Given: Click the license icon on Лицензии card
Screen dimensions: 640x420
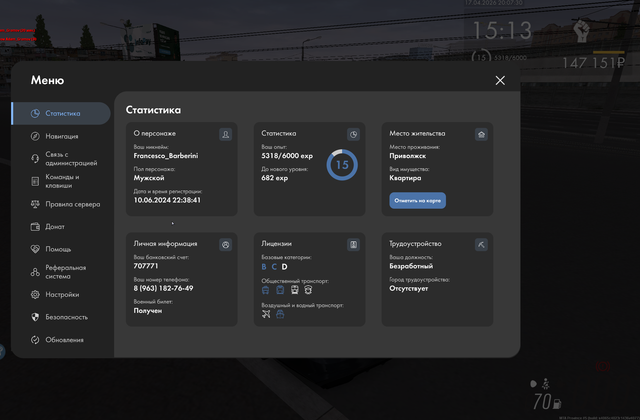Looking at the screenshot, I should [x=353, y=244].
